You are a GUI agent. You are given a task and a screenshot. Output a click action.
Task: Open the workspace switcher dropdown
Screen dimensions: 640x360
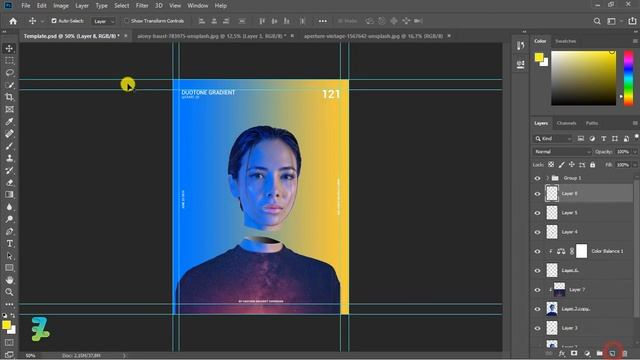pyautogui.click(x=613, y=21)
